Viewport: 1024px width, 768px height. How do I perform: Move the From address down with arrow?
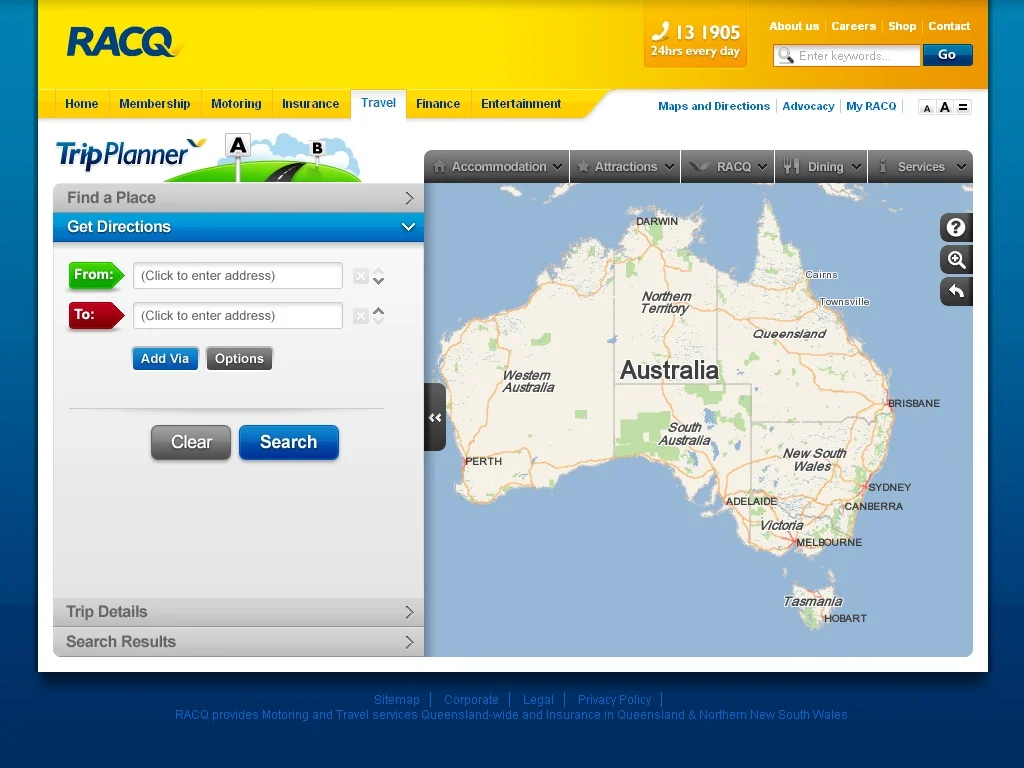point(379,281)
